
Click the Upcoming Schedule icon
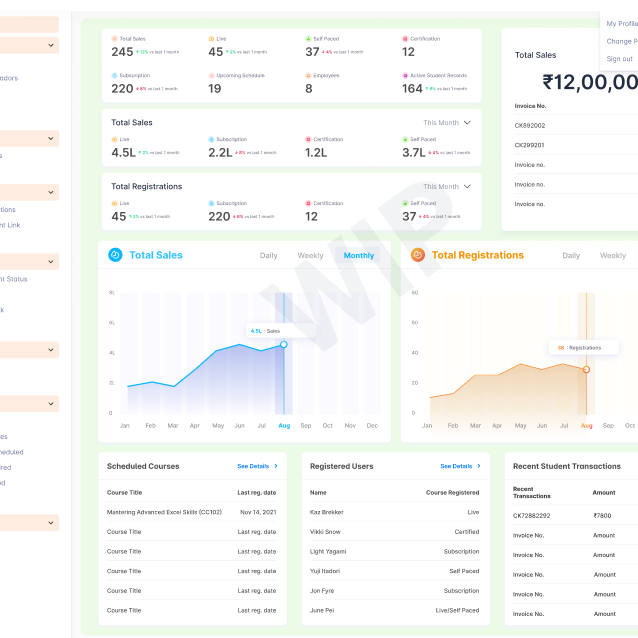point(212,75)
